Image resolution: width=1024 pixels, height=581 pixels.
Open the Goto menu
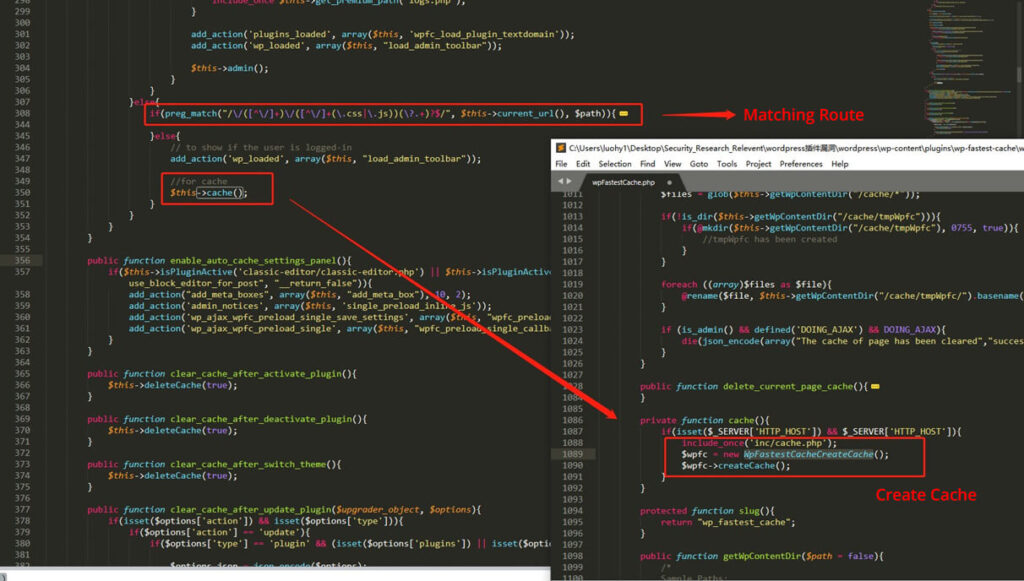tap(699, 164)
